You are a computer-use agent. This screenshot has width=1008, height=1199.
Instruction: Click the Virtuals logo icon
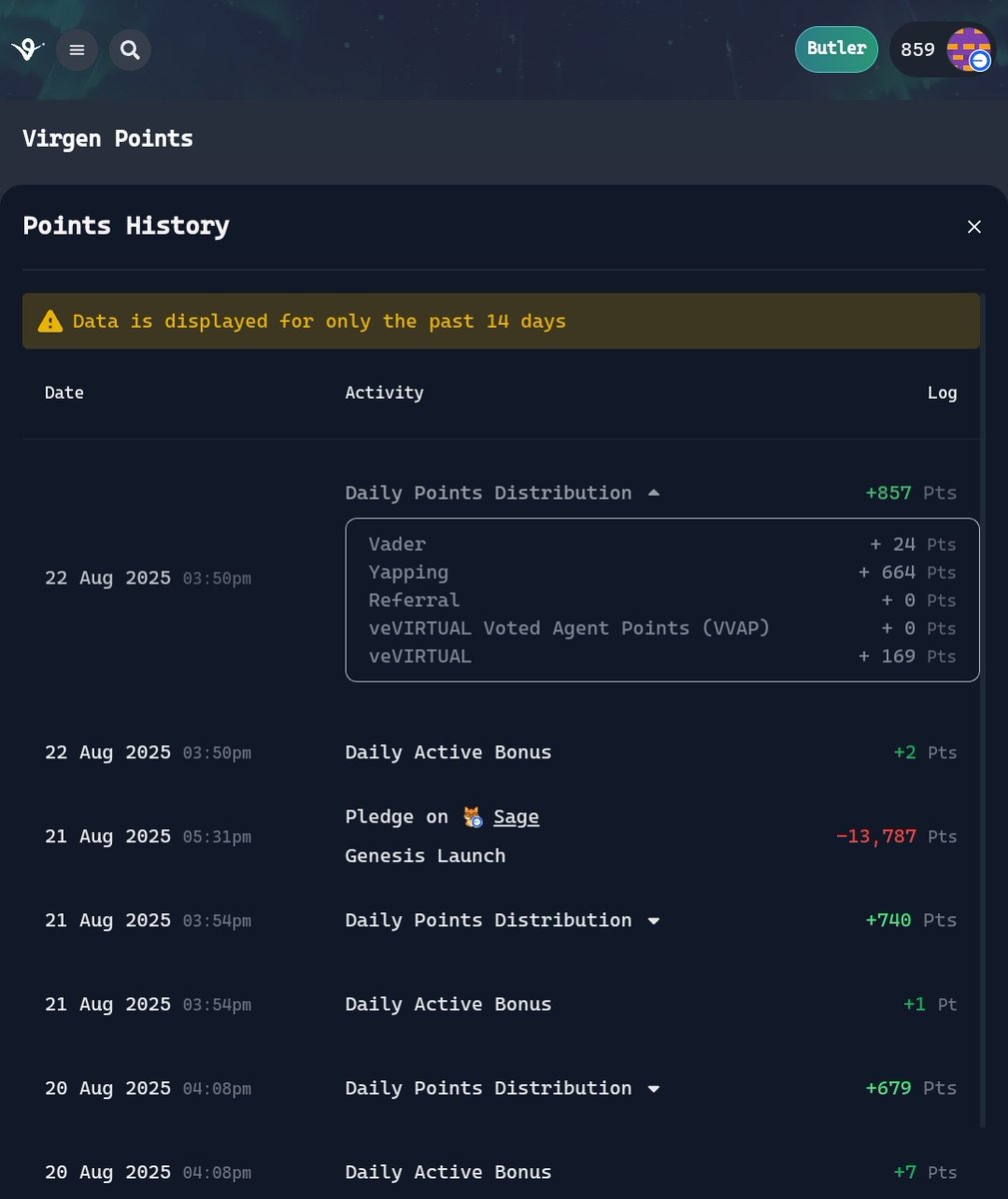click(27, 49)
